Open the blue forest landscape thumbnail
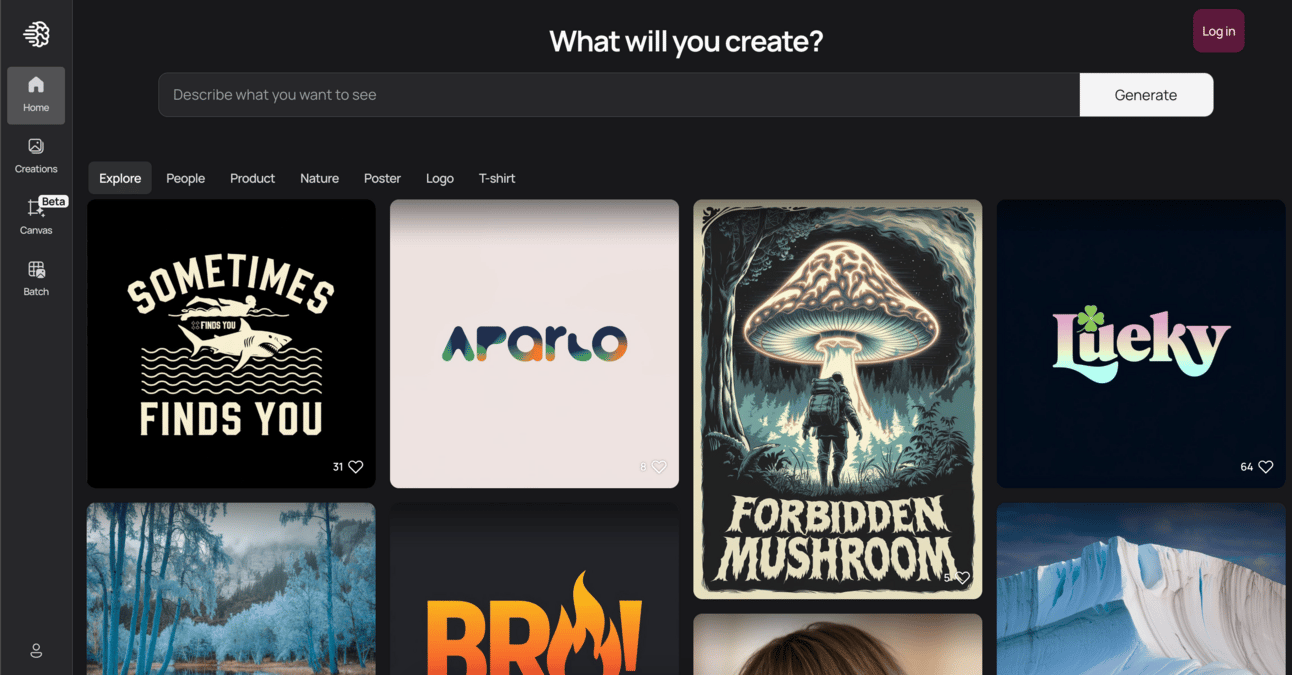 pos(231,589)
